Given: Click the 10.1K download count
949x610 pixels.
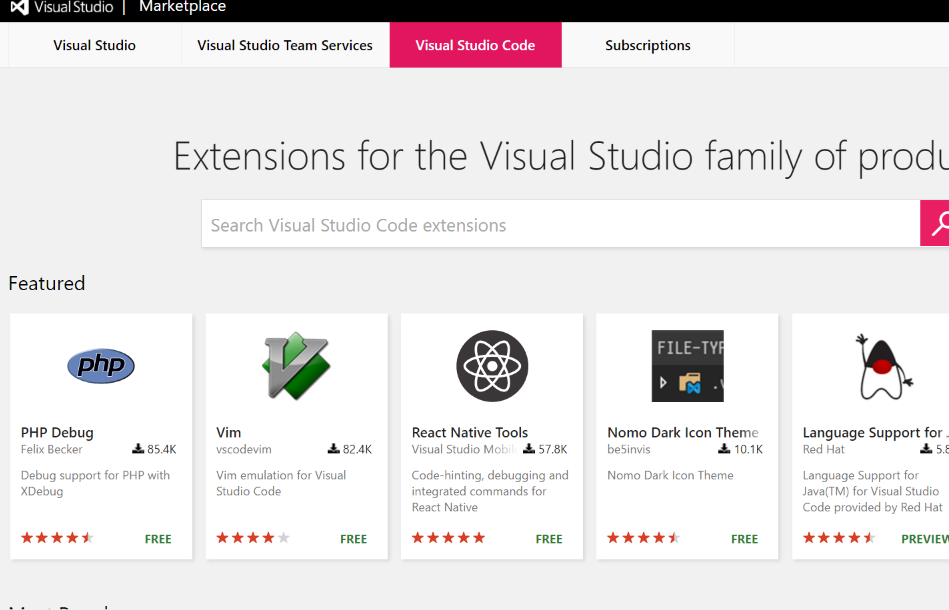Looking at the screenshot, I should (x=748, y=449).
